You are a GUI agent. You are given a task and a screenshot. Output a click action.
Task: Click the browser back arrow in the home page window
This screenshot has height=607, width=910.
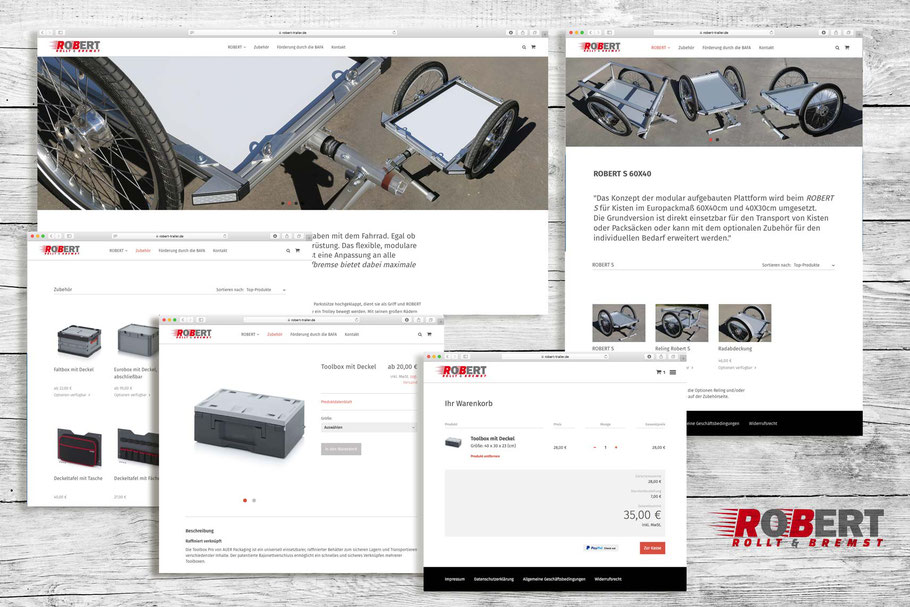pyautogui.click(x=42, y=33)
